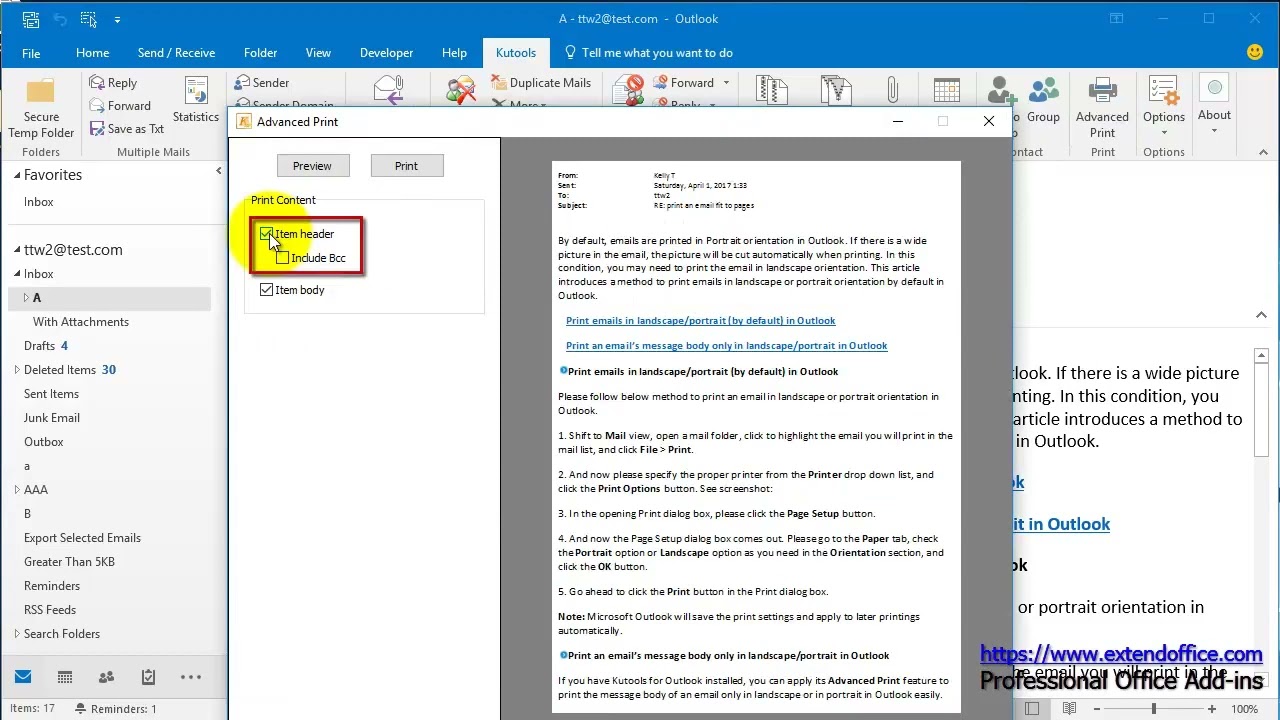1280x720 pixels.
Task: Click the Print button in Advanced Print
Action: click(406, 166)
